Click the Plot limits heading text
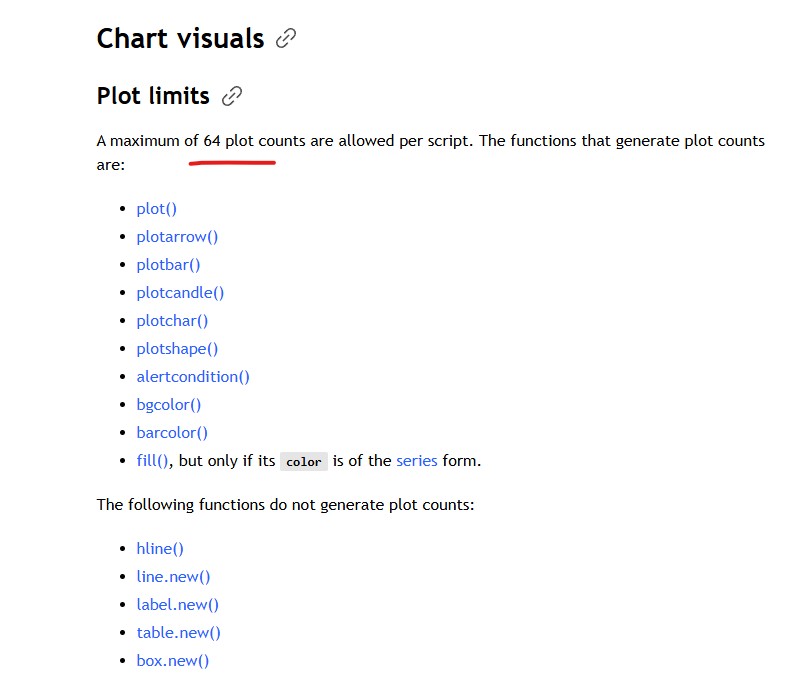Viewport: 797px width, 694px height. tap(153, 96)
